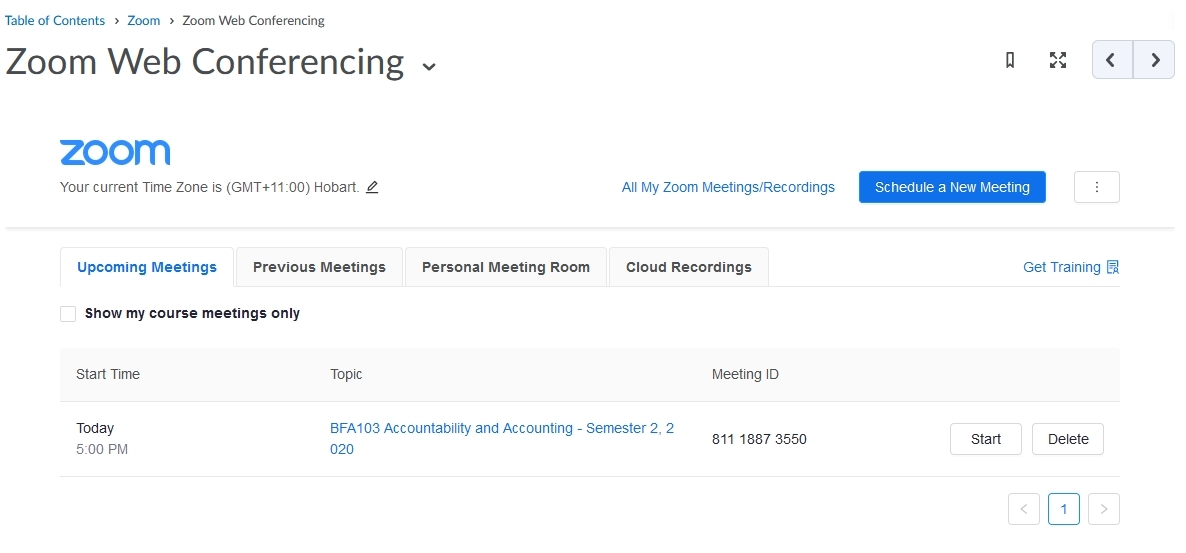Open the Personal Meeting Room tab
The width and height of the screenshot is (1186, 553).
coord(506,267)
